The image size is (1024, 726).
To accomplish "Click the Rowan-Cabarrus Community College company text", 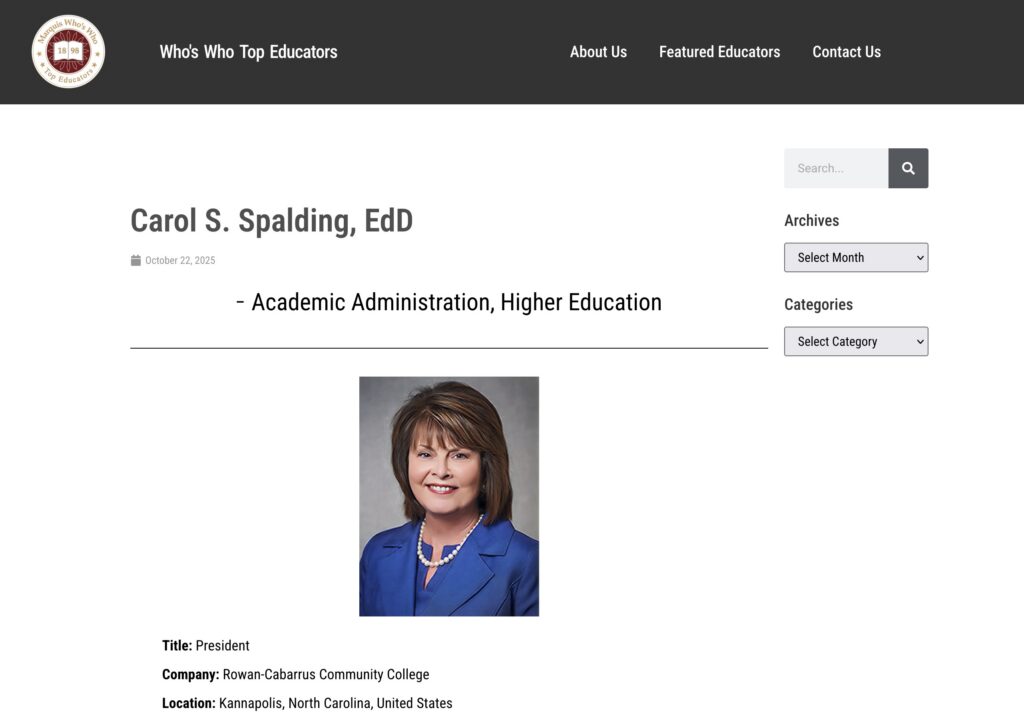I will click(x=325, y=674).
